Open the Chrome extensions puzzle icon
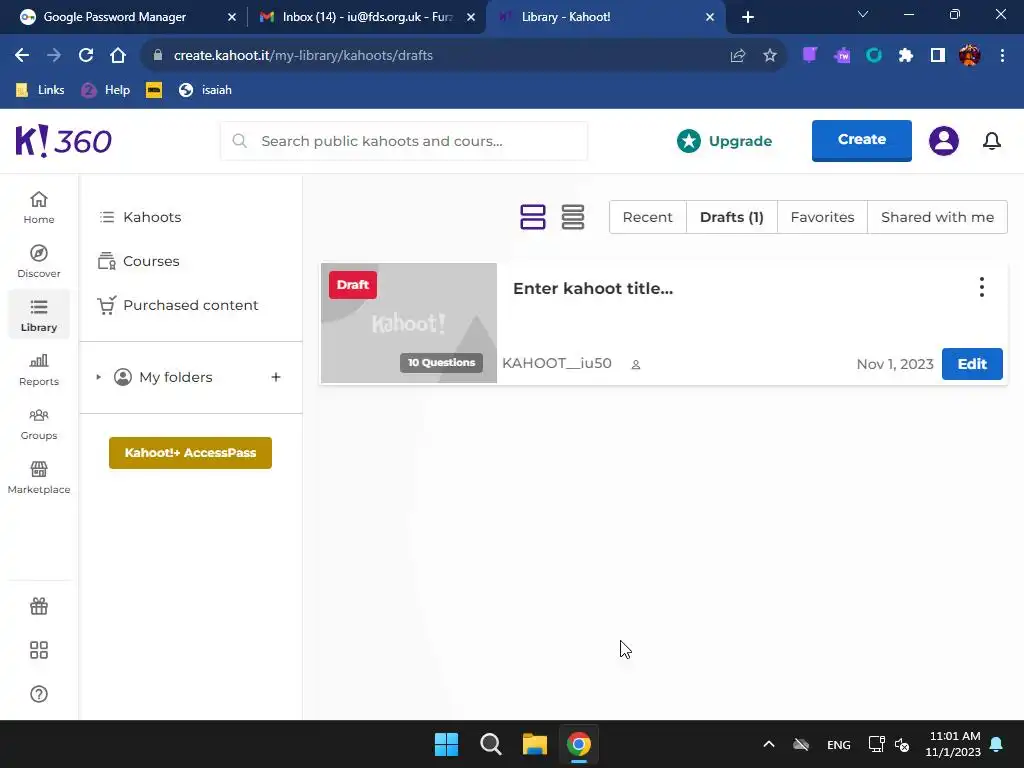1024x768 pixels. (906, 56)
